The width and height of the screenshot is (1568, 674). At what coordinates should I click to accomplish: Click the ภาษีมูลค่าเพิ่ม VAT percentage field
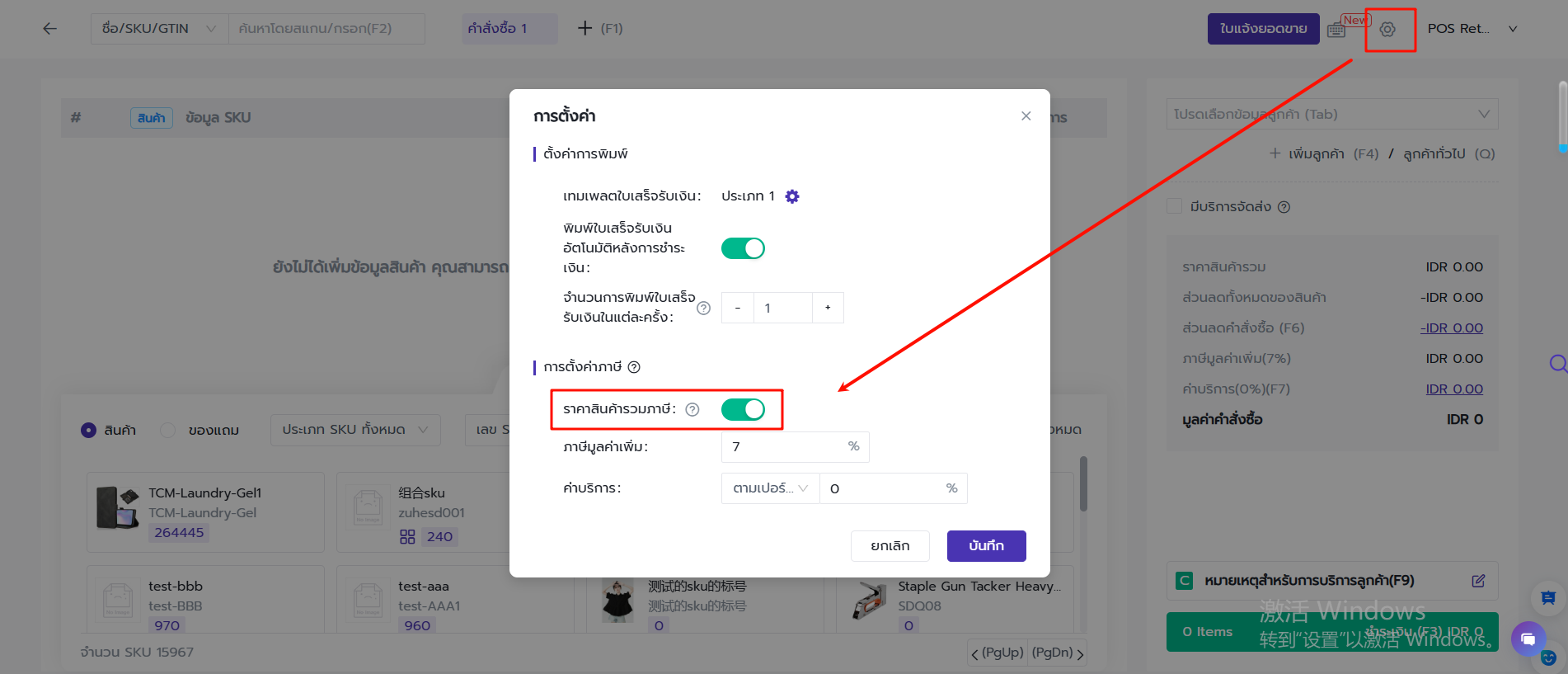click(x=783, y=447)
